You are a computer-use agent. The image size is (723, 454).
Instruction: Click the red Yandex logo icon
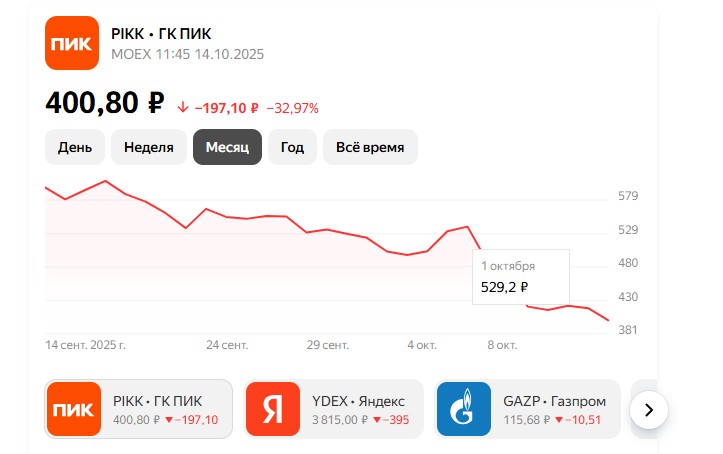[x=272, y=409]
